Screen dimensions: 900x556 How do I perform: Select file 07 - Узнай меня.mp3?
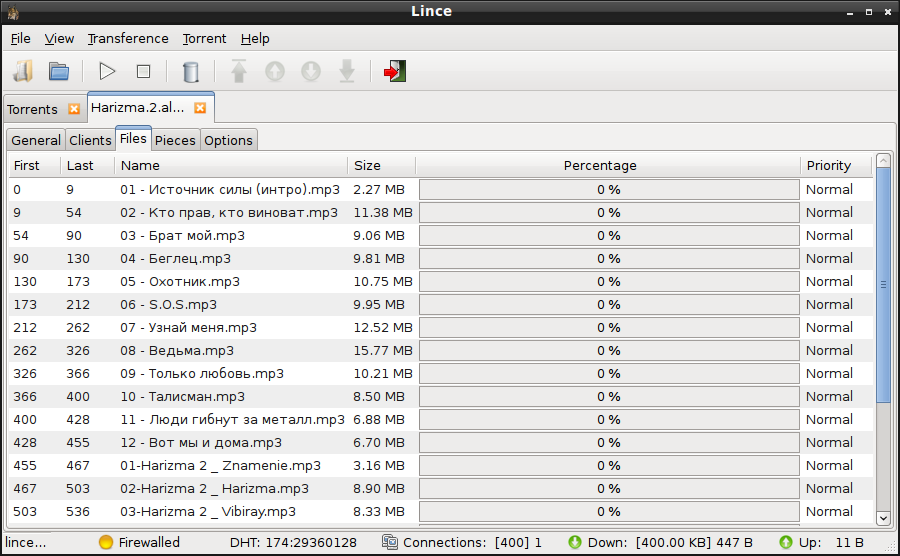[x=188, y=328]
